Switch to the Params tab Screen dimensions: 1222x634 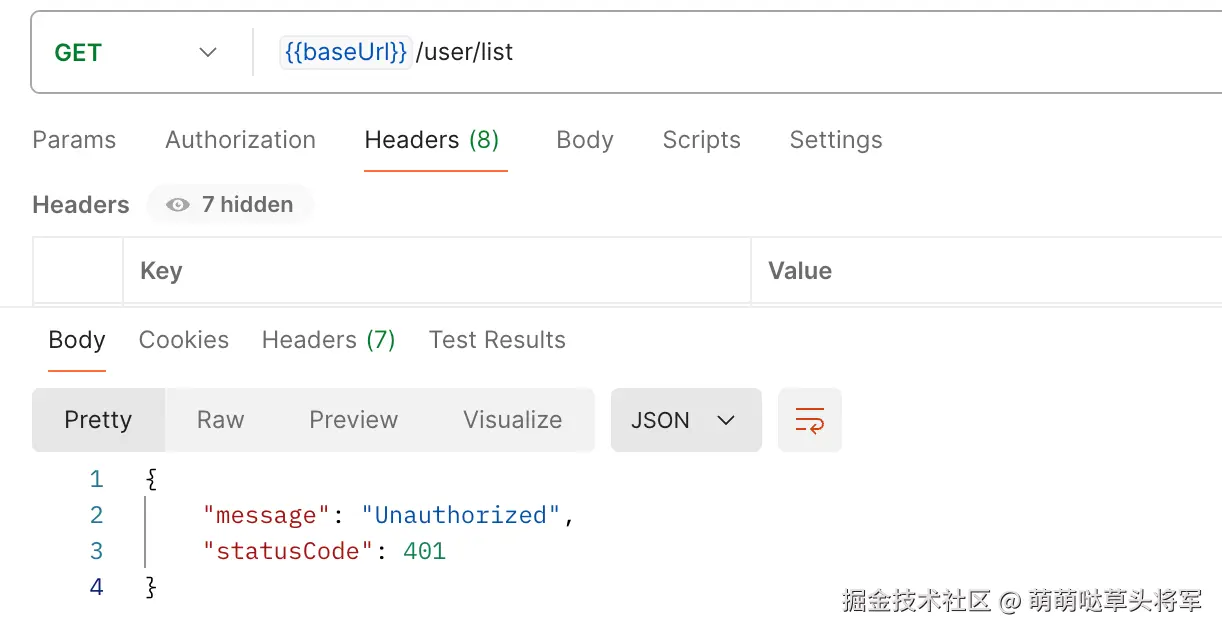coord(74,140)
